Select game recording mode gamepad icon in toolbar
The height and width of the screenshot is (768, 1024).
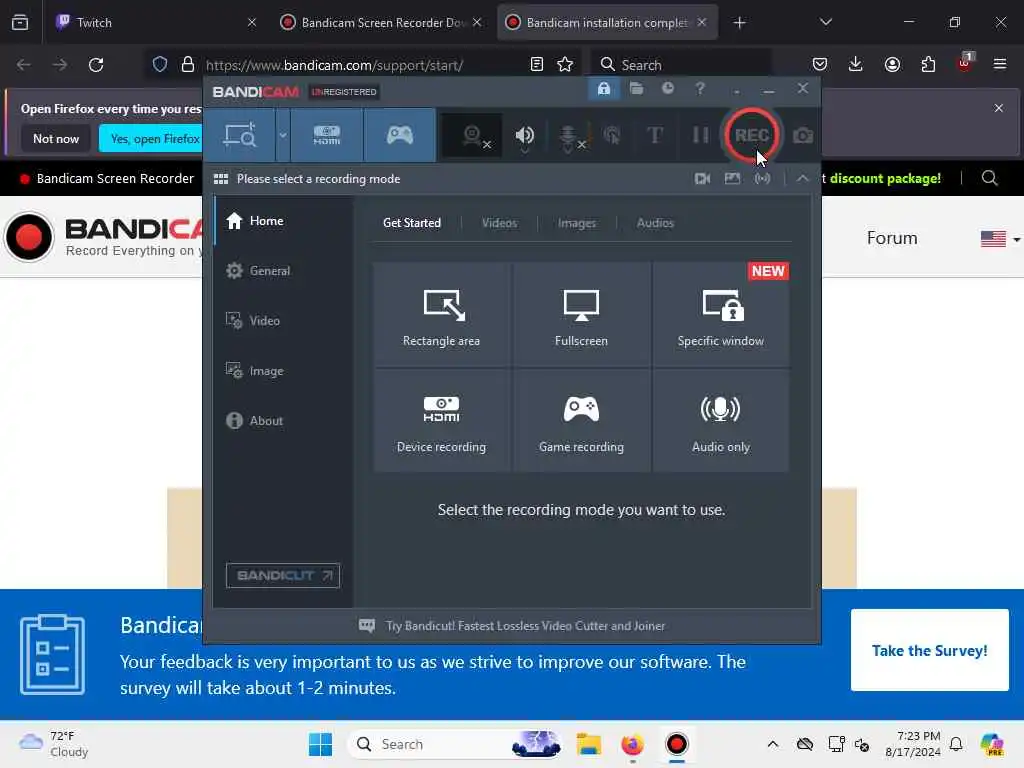[400, 135]
